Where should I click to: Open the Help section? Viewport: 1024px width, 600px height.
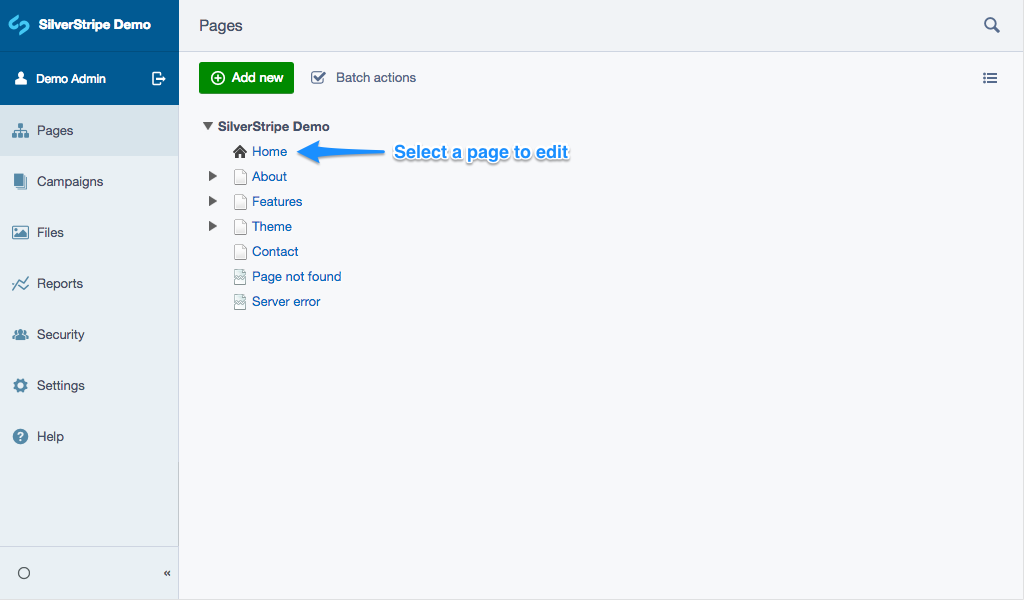tap(49, 436)
